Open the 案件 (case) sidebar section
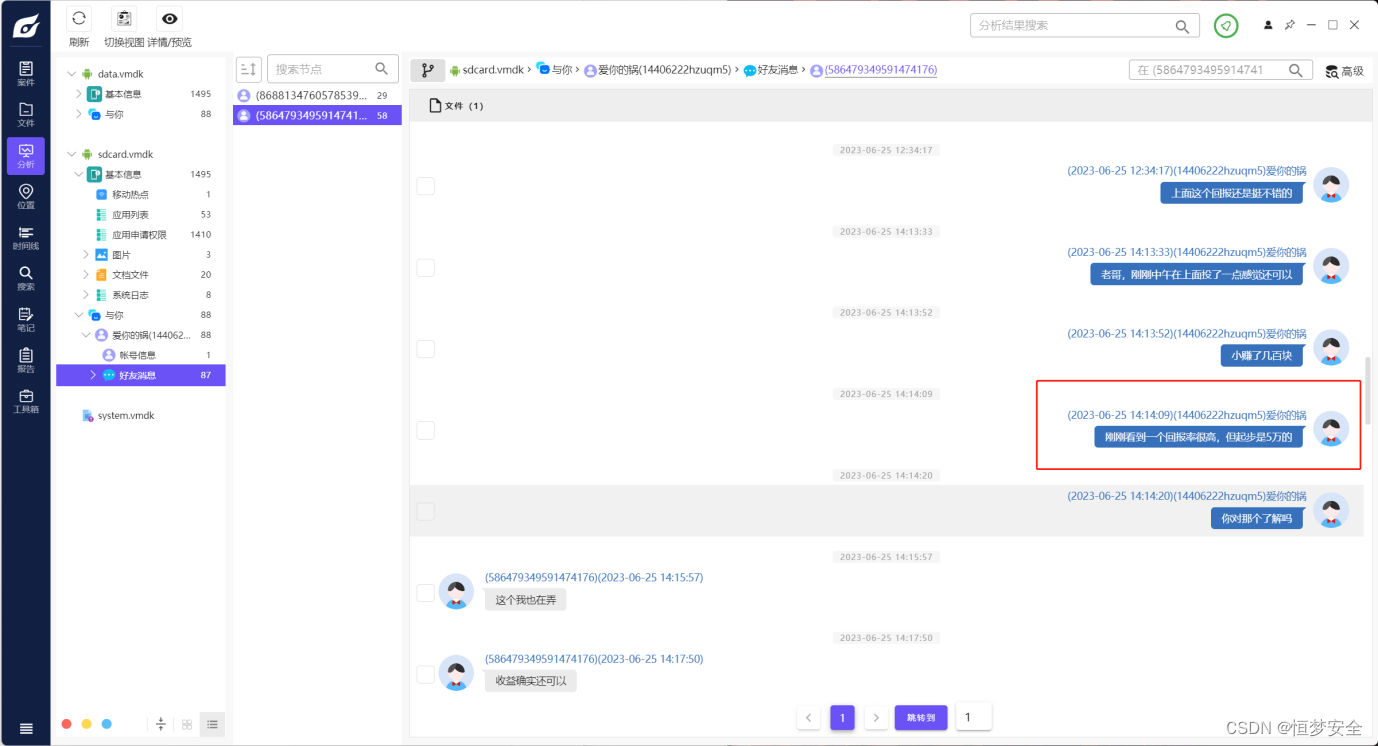Image resolution: width=1378 pixels, height=746 pixels. click(x=26, y=73)
